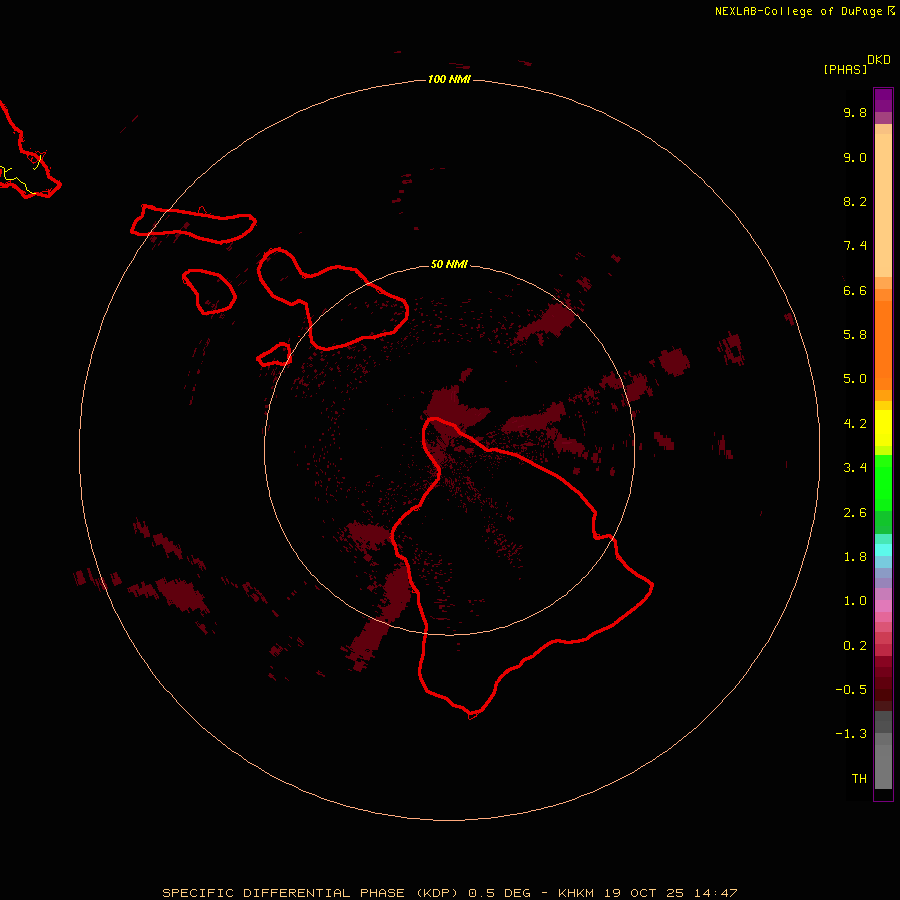This screenshot has height=900, width=900.
Task: Click the gray color bar segment
Action: pyautogui.click(x=883, y=761)
